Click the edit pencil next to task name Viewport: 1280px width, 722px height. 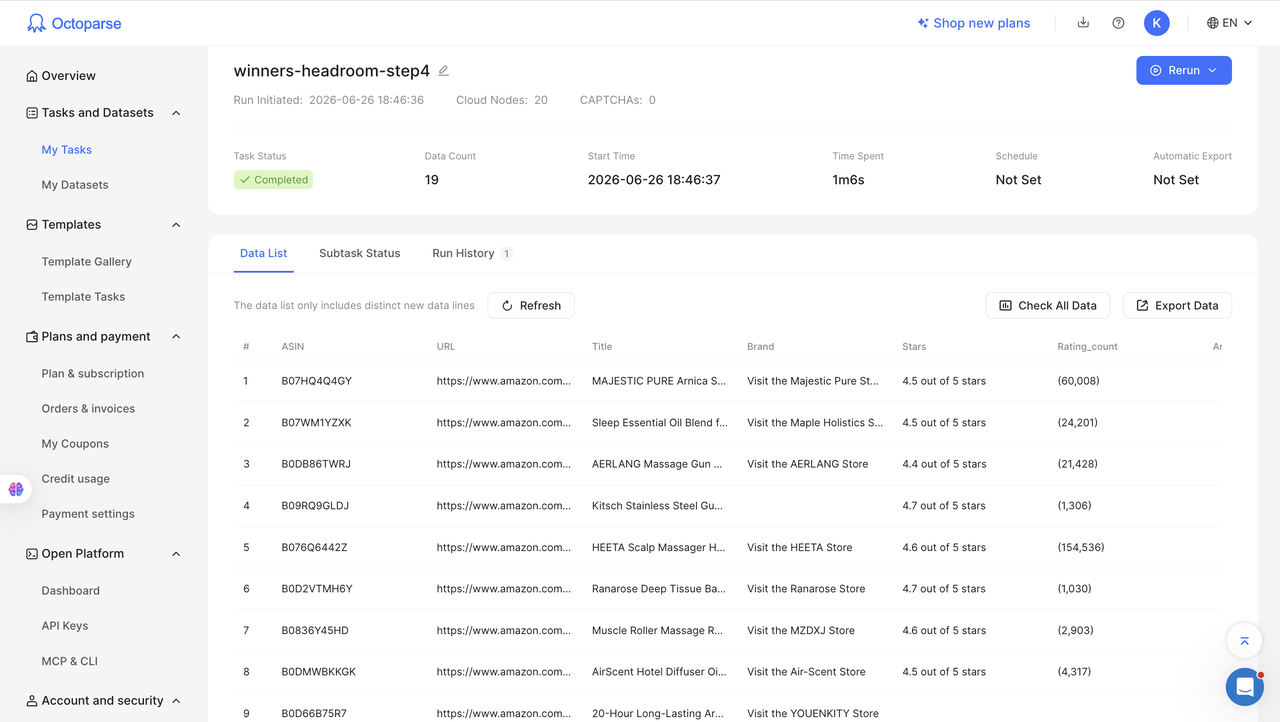coord(444,71)
